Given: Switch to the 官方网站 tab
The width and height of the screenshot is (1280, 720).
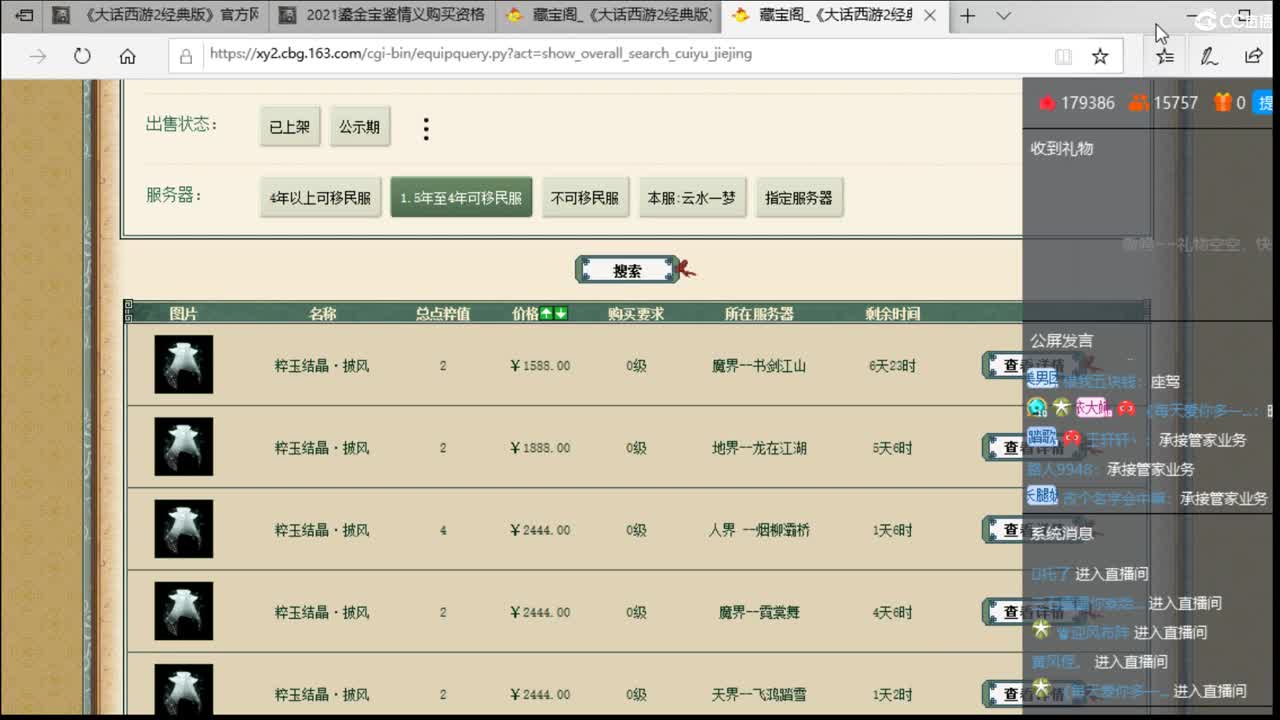Looking at the screenshot, I should (x=156, y=16).
